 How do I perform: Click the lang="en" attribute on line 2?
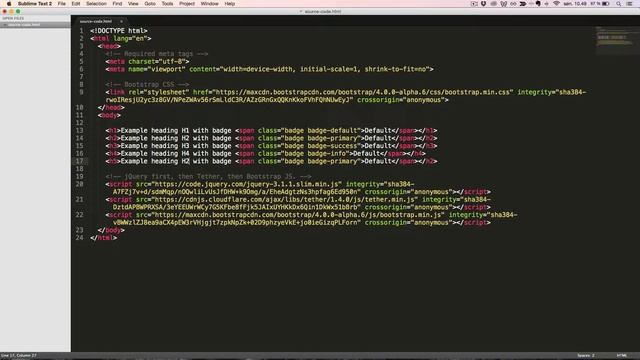(130, 38)
